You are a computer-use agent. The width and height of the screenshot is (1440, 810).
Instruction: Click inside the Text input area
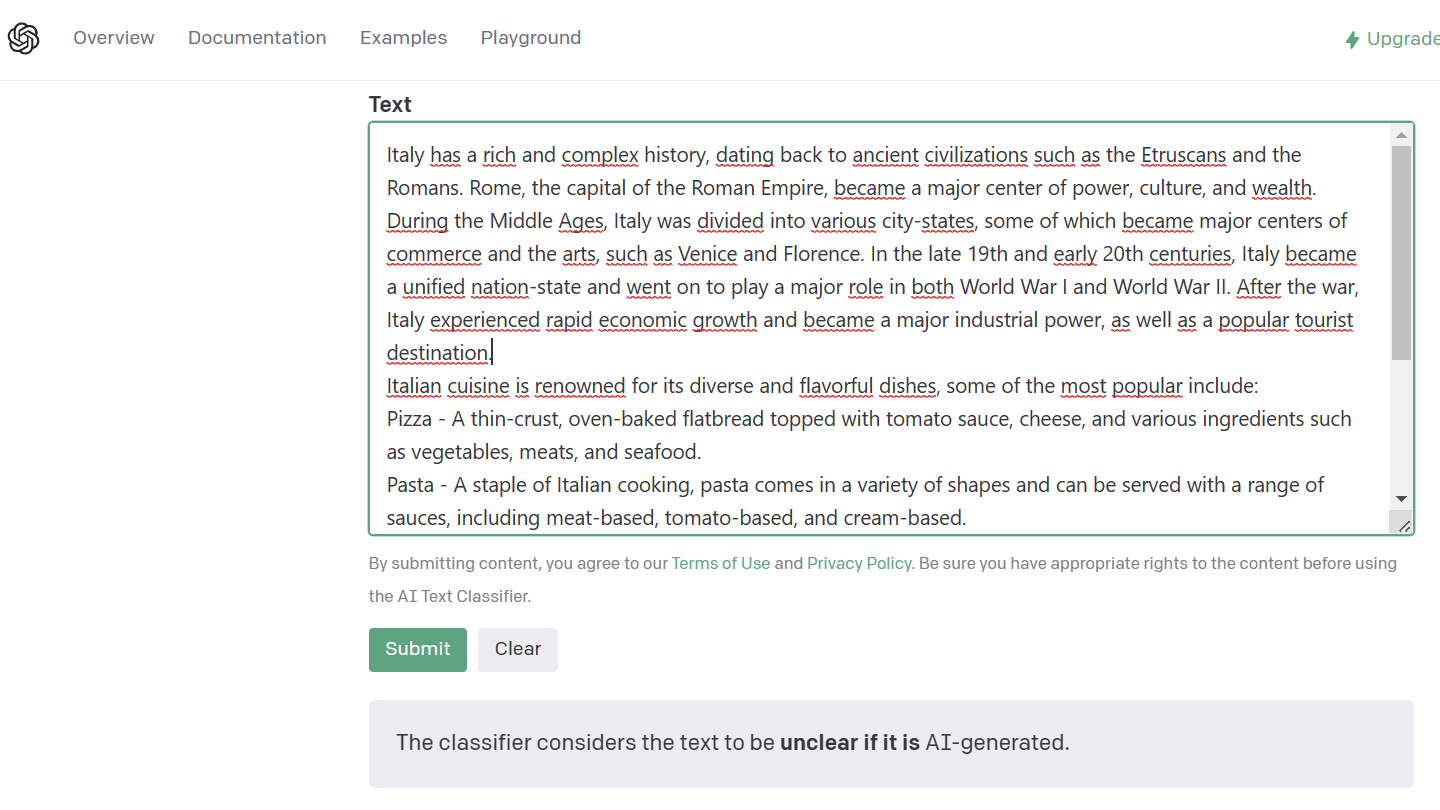tap(880, 329)
